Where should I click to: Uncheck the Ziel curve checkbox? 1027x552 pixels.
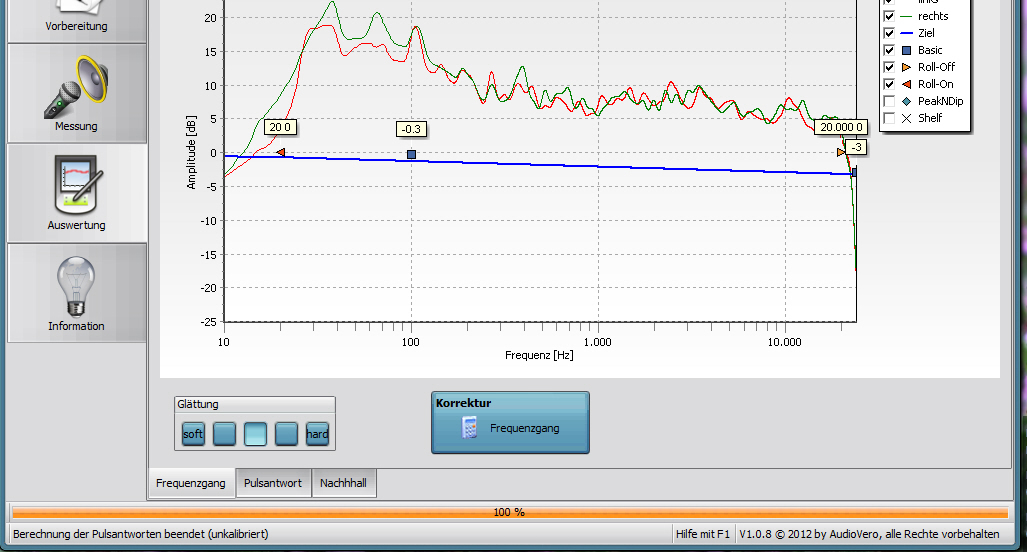[x=889, y=33]
